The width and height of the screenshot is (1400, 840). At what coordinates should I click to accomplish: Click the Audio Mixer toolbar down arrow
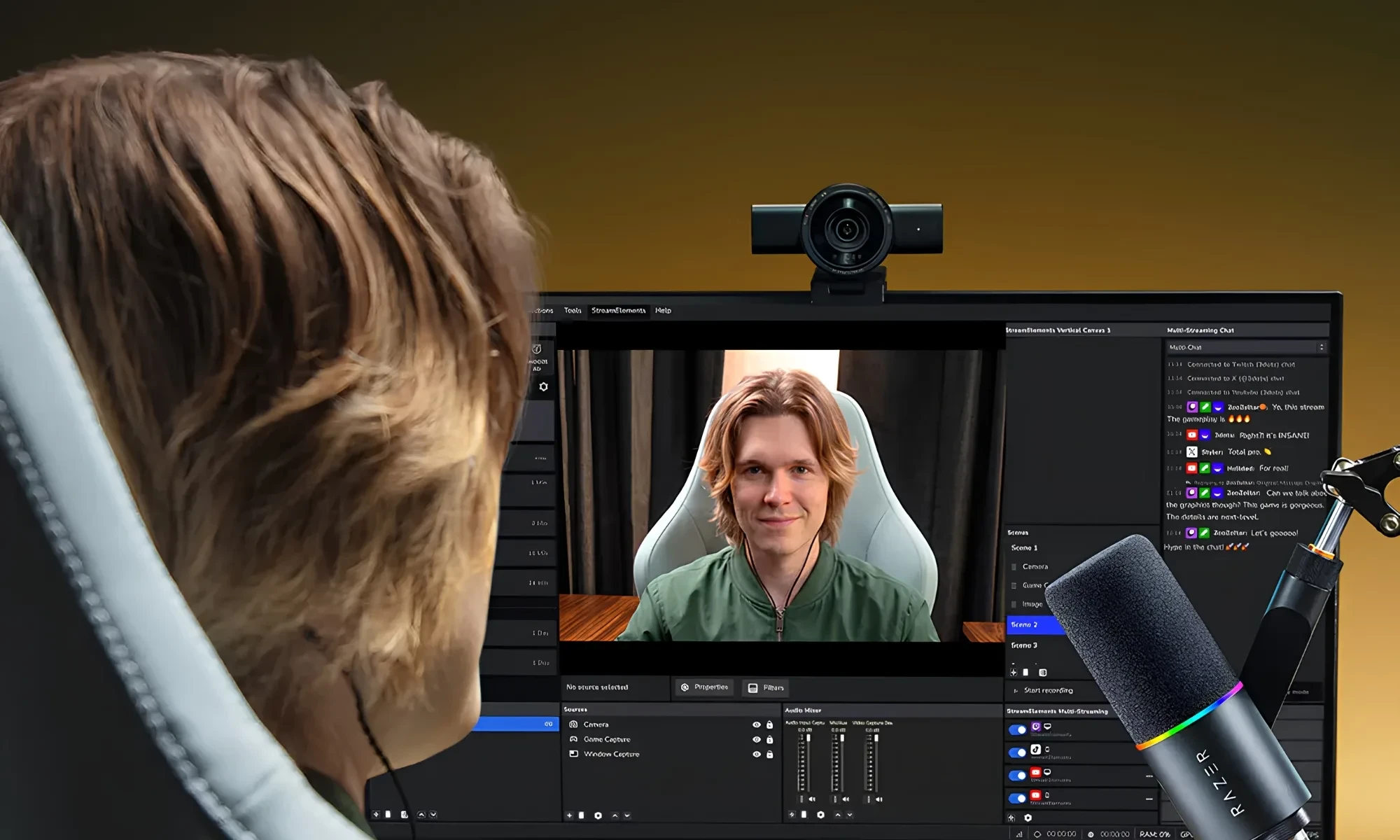[850, 815]
